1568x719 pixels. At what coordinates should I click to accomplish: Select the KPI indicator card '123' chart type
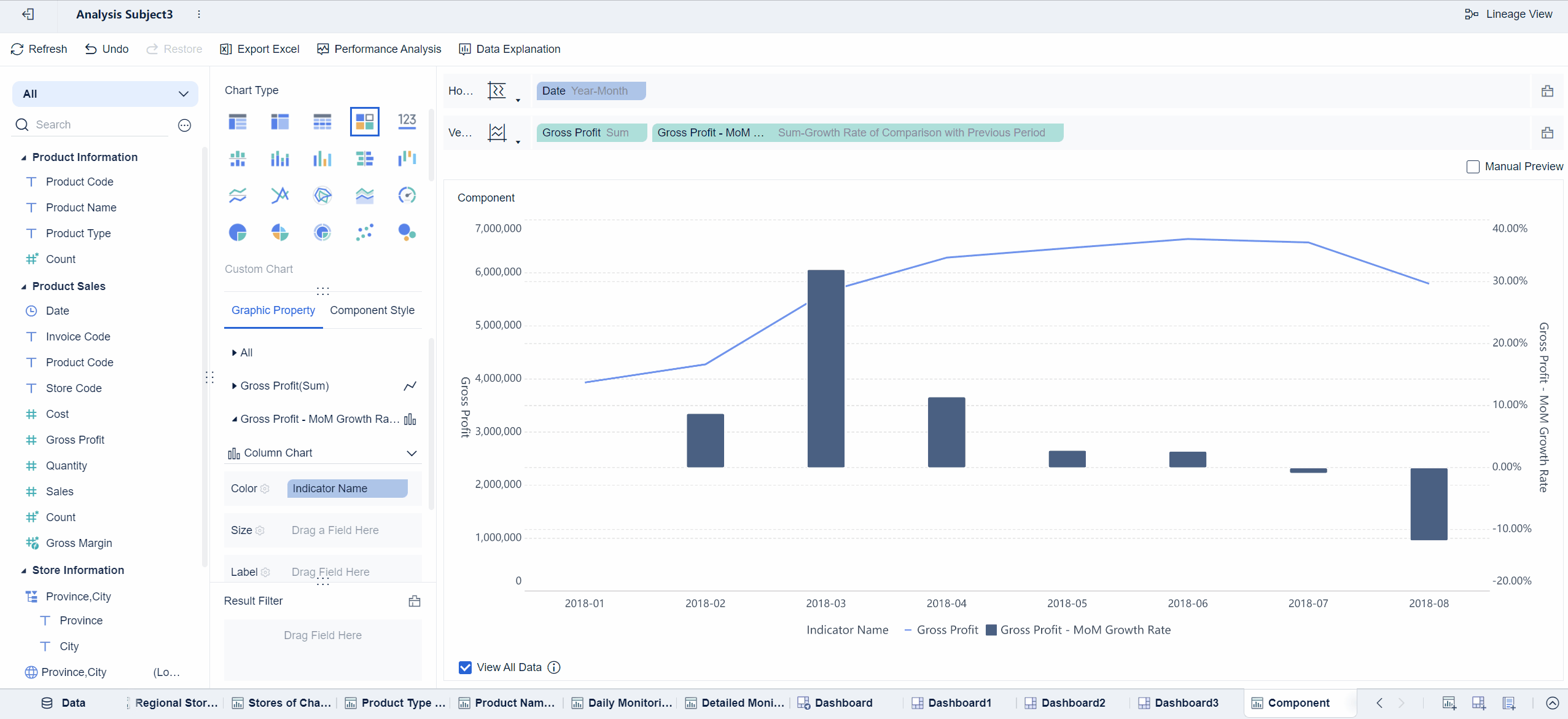tap(407, 121)
